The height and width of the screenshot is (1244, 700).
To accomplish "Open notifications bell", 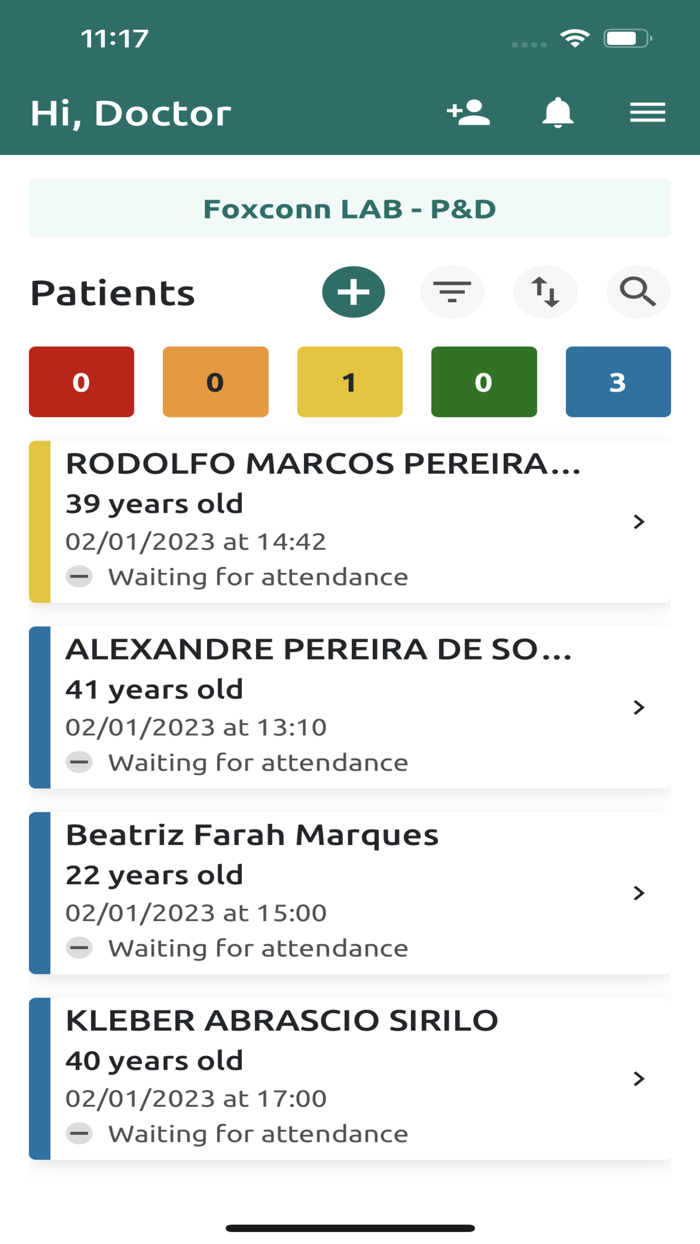I will point(558,112).
